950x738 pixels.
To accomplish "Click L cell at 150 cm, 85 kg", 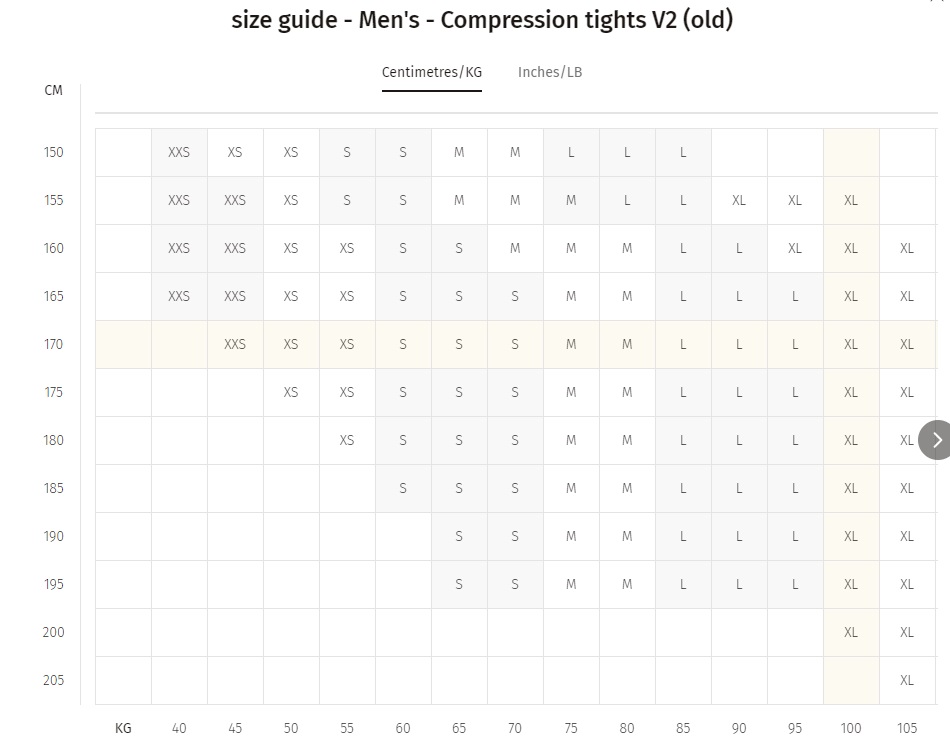I will 683,152.
